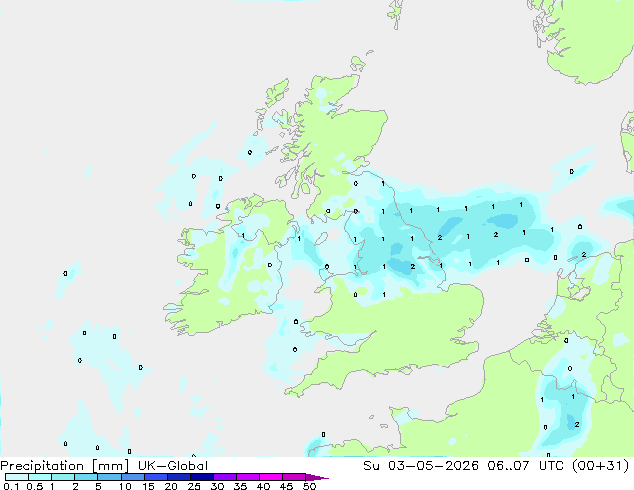The image size is (634, 490).
Task: Click the '(00+31)' forecast offset text
Action: (602, 466)
